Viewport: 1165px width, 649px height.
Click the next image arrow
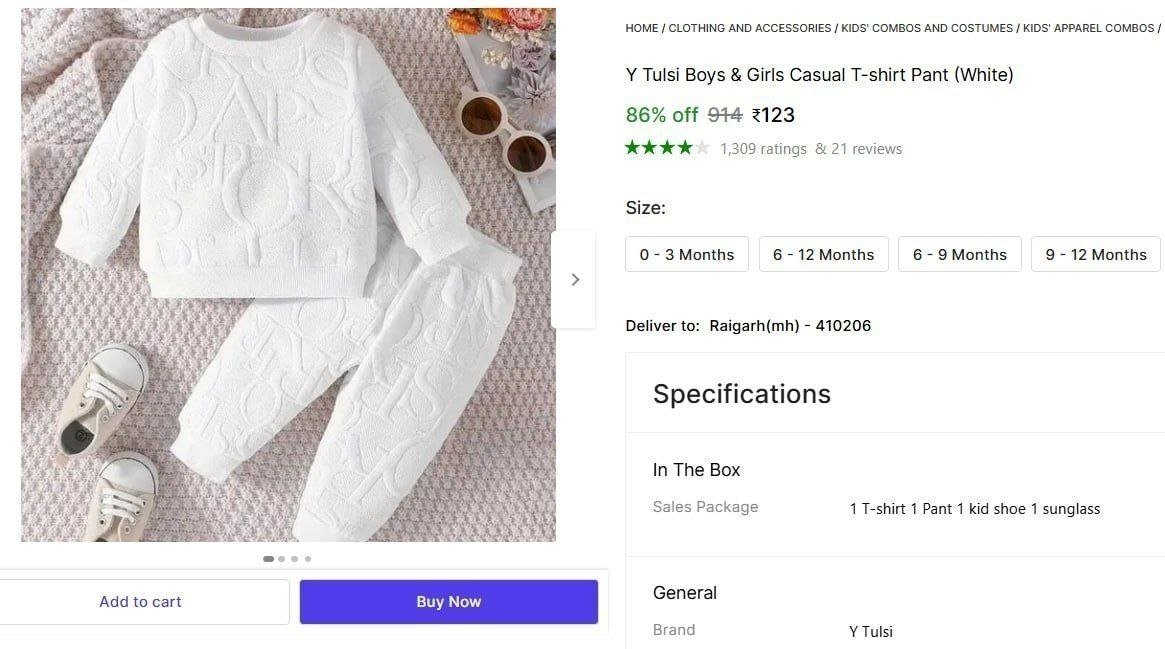pos(574,280)
